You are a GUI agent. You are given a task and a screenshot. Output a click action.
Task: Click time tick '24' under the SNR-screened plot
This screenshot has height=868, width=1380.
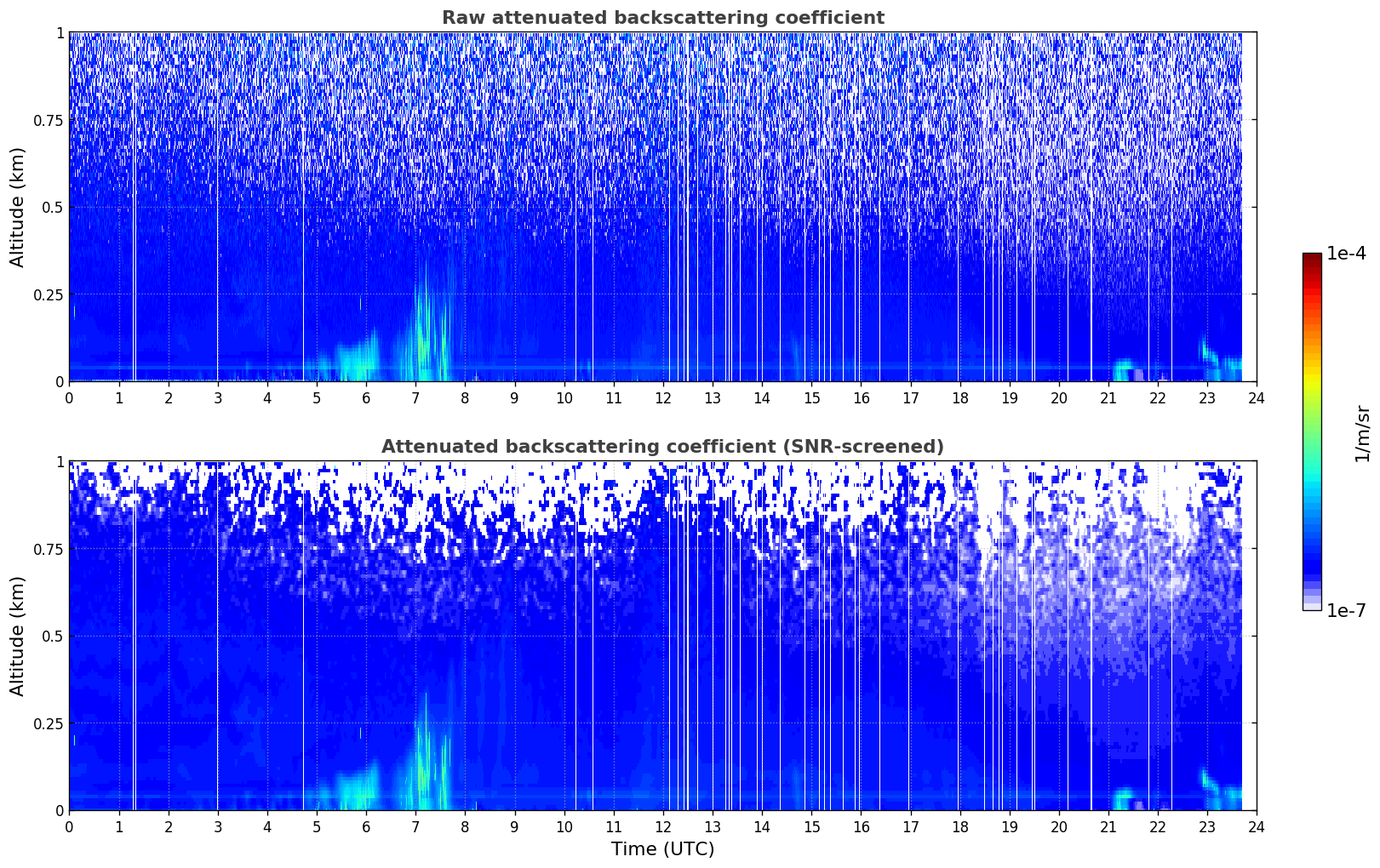click(1257, 826)
